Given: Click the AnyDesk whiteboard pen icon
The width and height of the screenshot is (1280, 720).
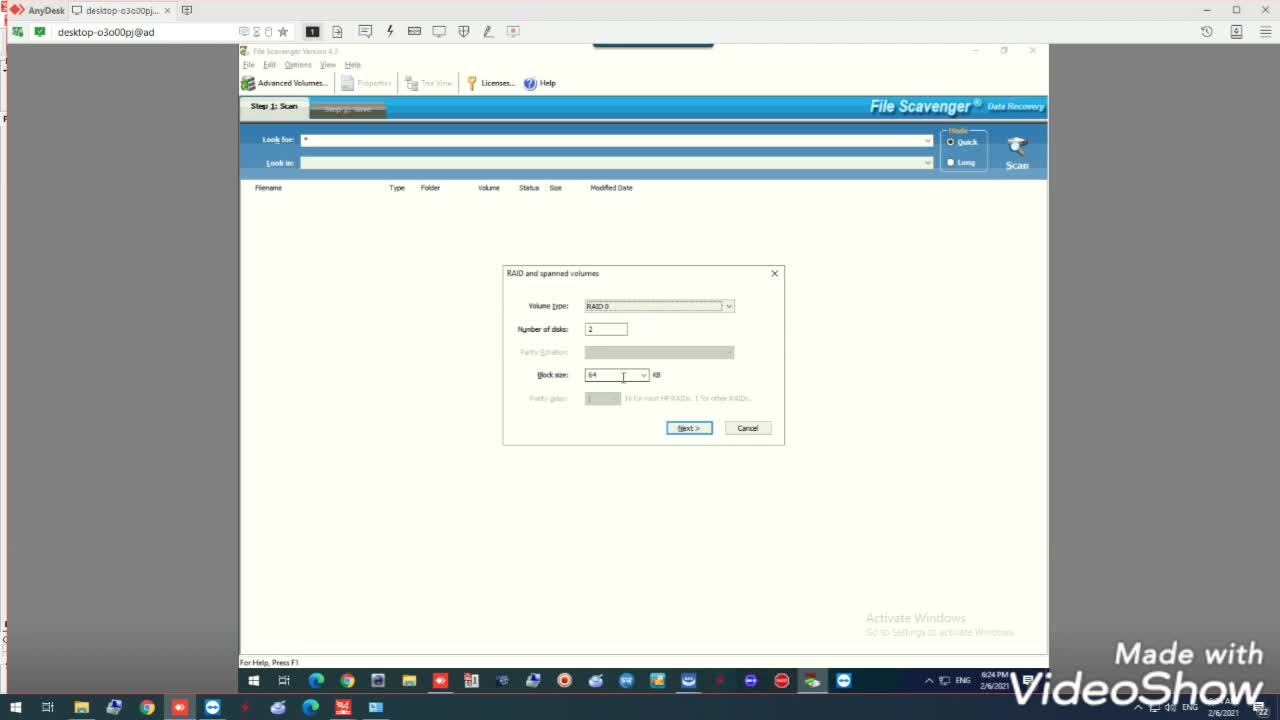Looking at the screenshot, I should click(488, 32).
